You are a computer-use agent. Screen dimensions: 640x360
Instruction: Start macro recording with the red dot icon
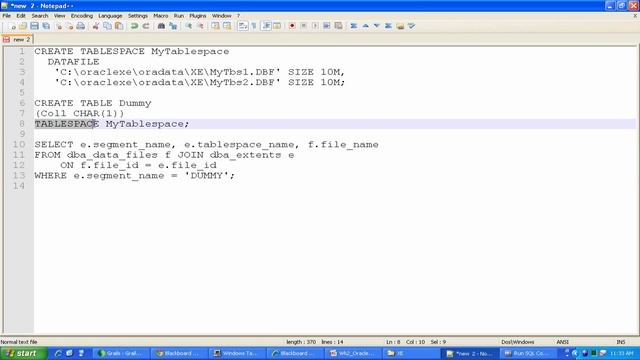[x=292, y=26]
